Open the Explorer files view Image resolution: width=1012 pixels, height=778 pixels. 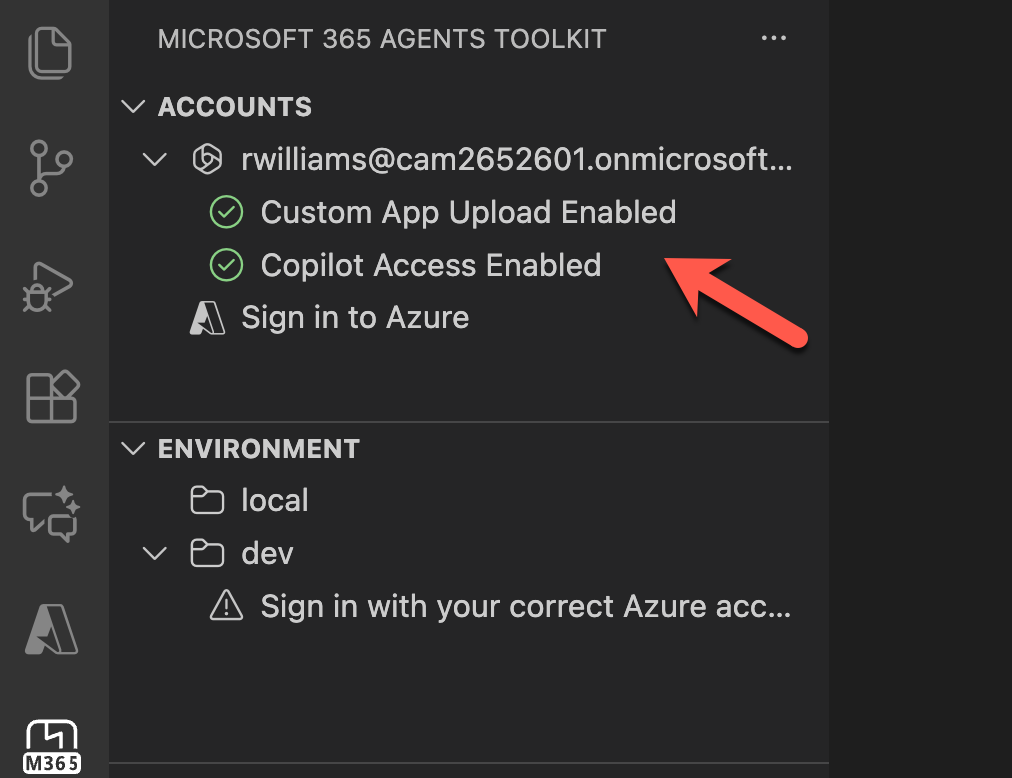pyautogui.click(x=52, y=54)
